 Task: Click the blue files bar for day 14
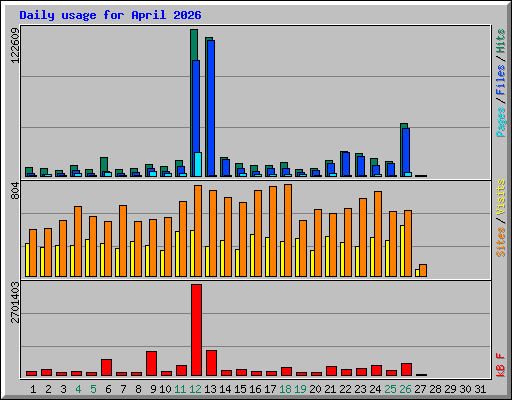click(226, 168)
